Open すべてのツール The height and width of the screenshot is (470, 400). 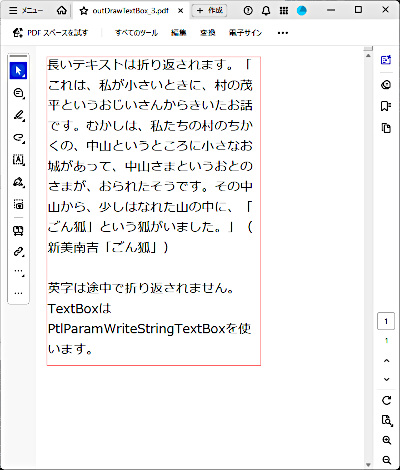tap(136, 33)
